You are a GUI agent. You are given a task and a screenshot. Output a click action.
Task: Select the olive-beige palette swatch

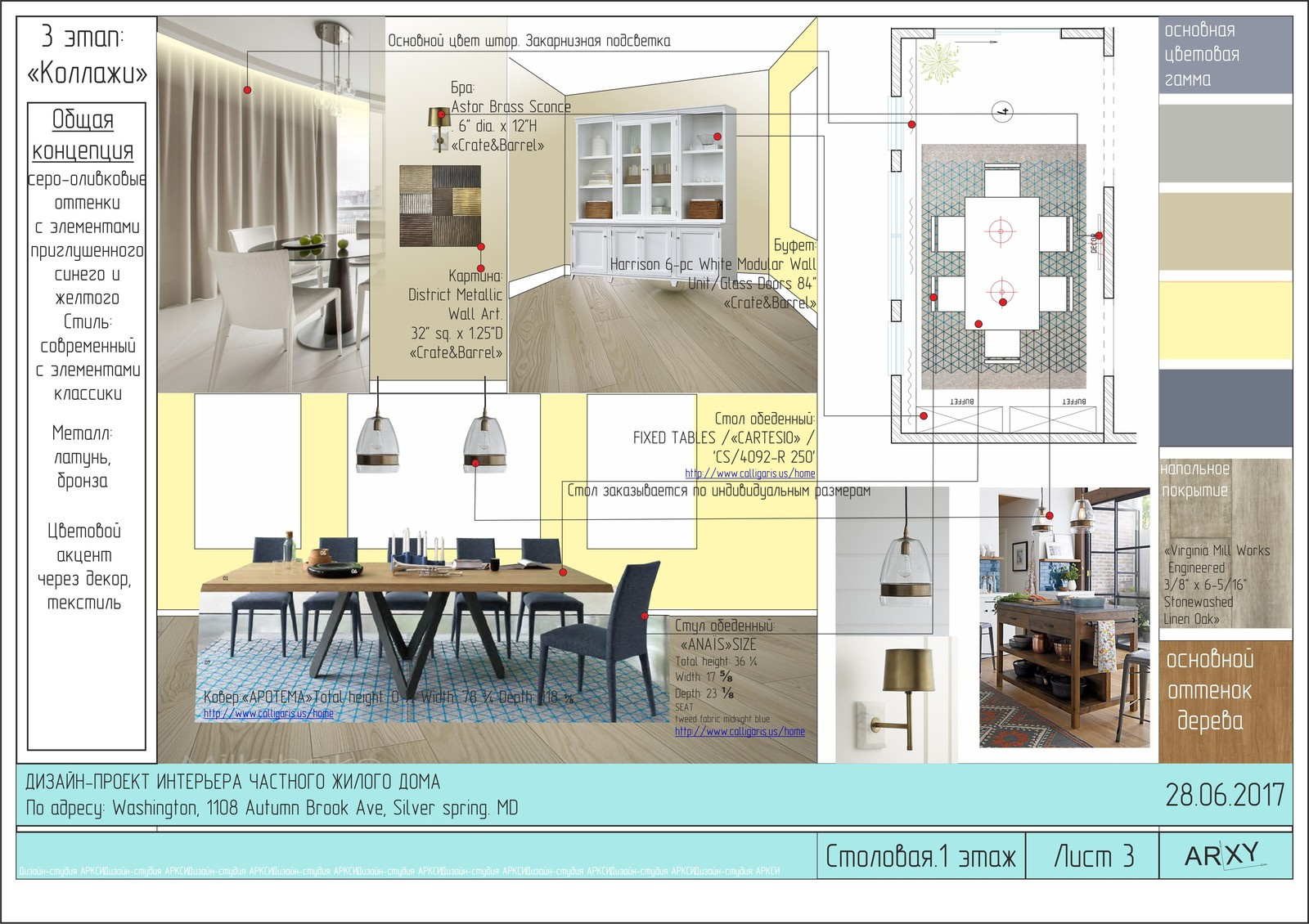(x=1226, y=231)
